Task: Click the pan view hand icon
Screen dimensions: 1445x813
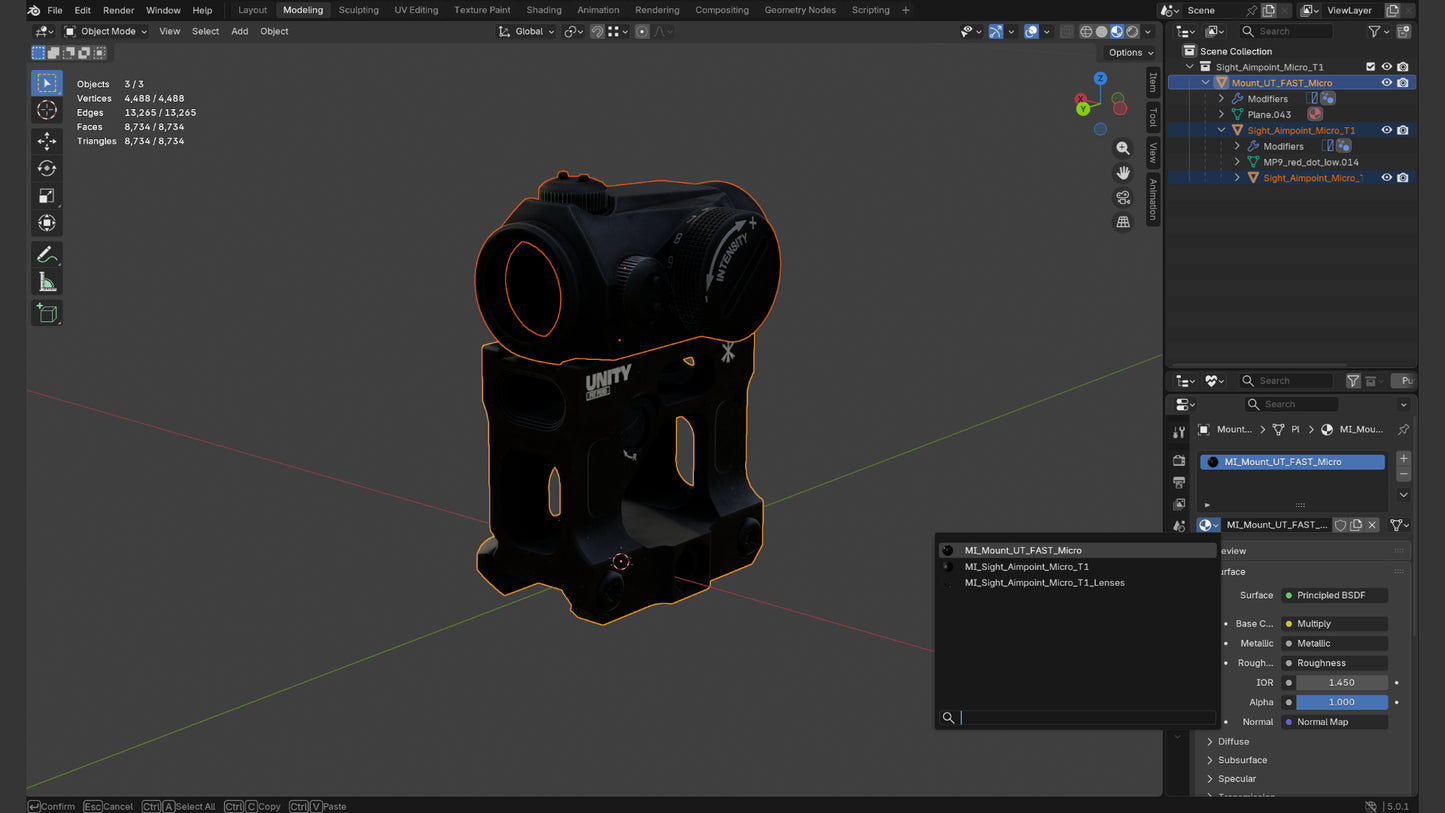Action: click(1123, 173)
